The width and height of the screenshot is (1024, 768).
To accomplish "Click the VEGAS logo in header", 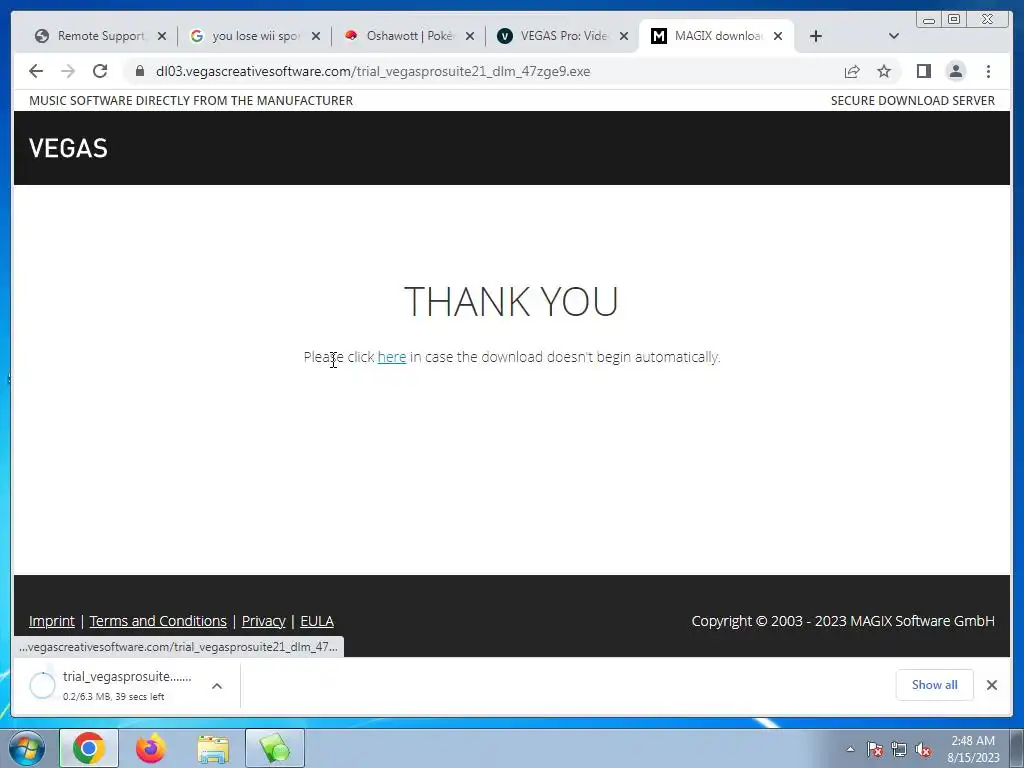I will (68, 148).
